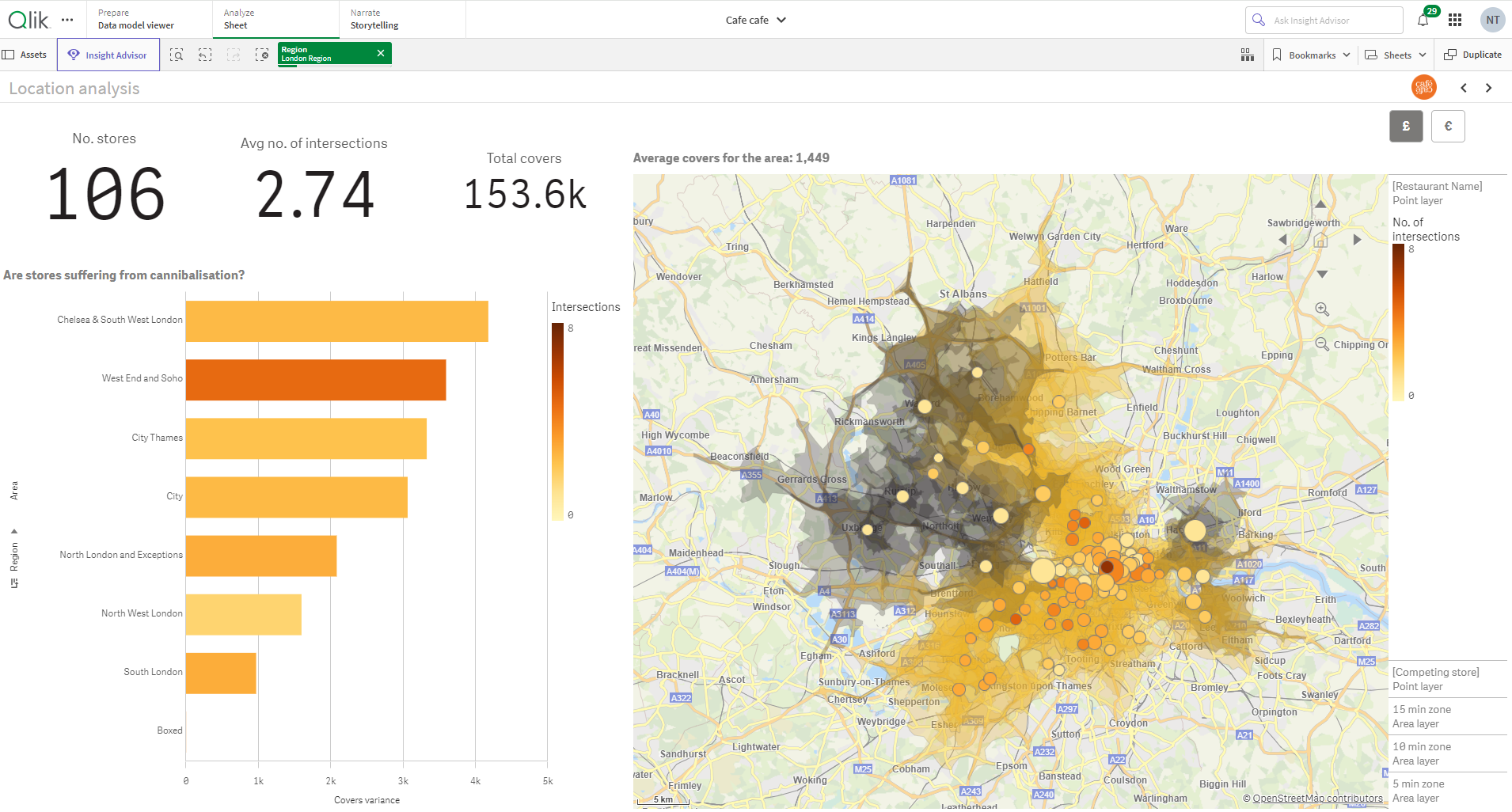The width and height of the screenshot is (1512, 812).
Task: Zoom out on the map
Action: [1322, 344]
